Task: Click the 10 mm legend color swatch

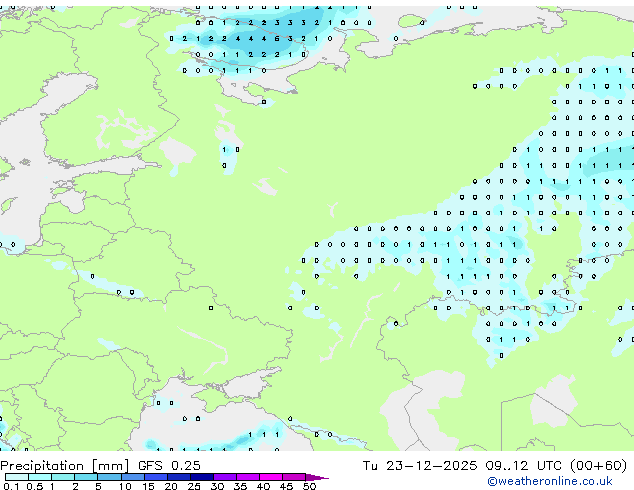Action: pos(133,477)
